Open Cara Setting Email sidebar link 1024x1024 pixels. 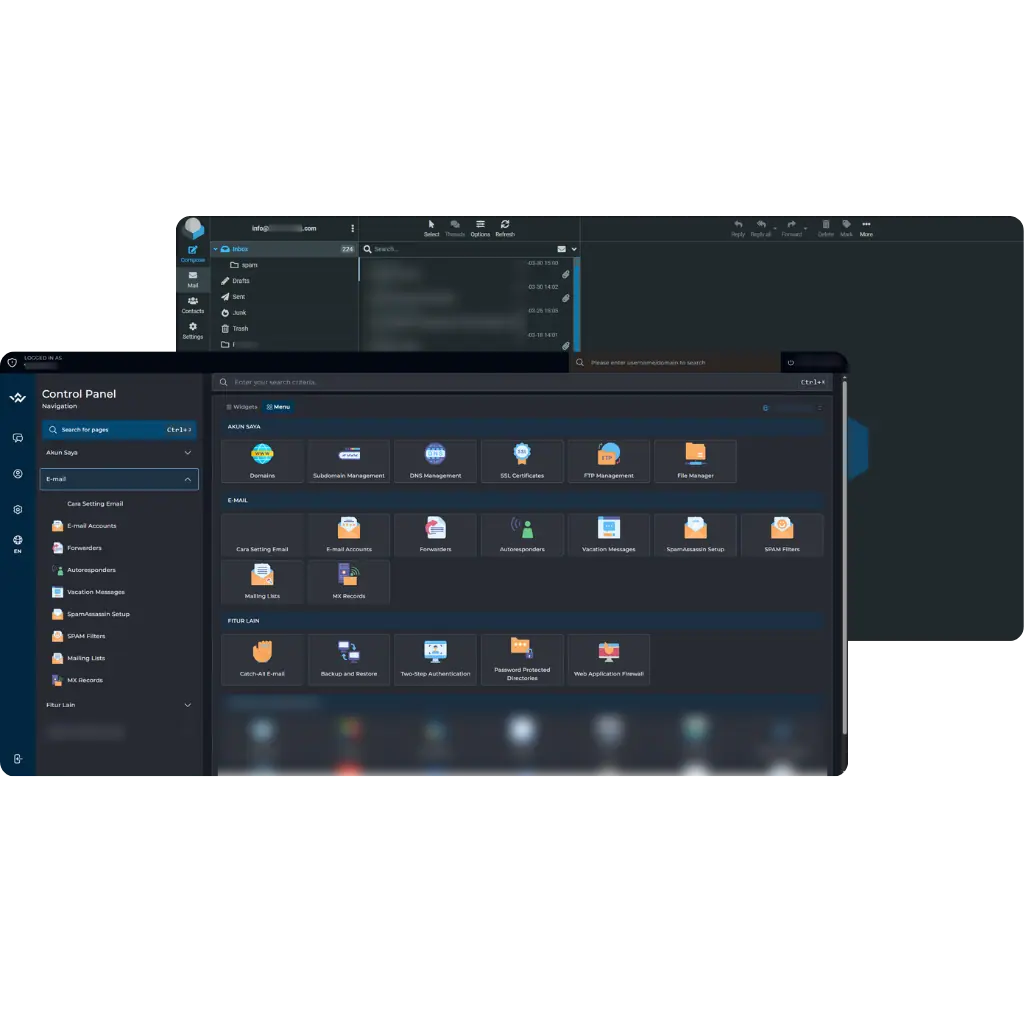click(x=95, y=504)
